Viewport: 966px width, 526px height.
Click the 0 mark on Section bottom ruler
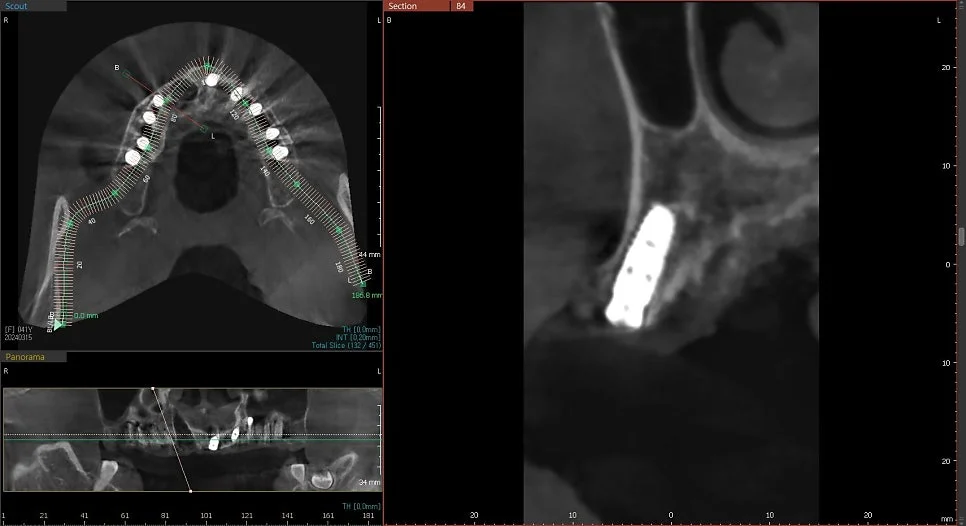pos(671,515)
